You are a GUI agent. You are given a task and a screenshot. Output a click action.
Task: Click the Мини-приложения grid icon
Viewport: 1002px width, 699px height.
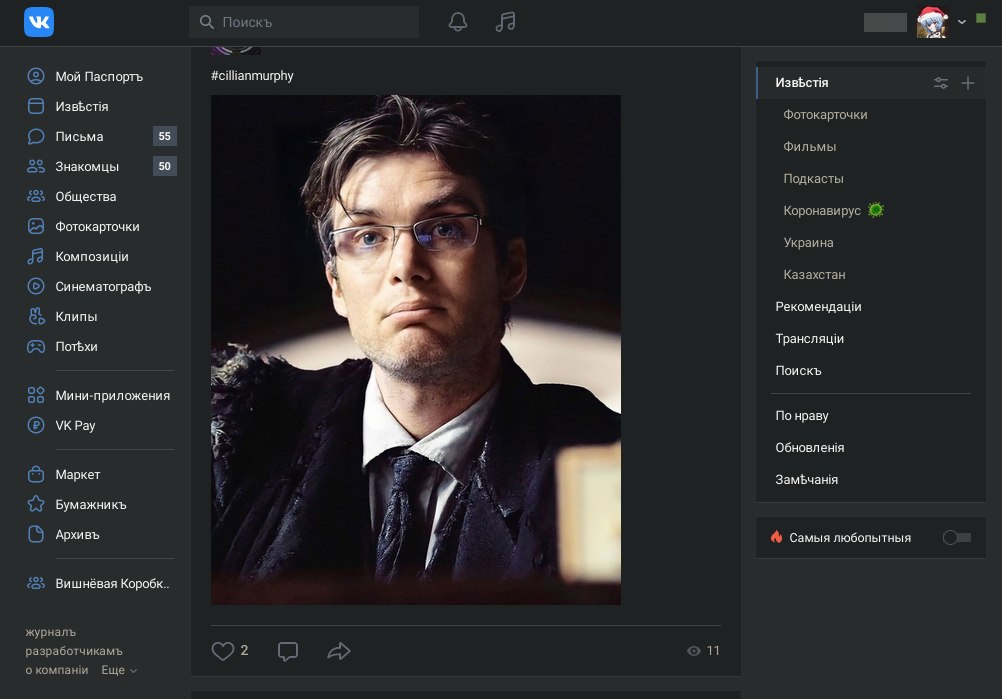36,395
